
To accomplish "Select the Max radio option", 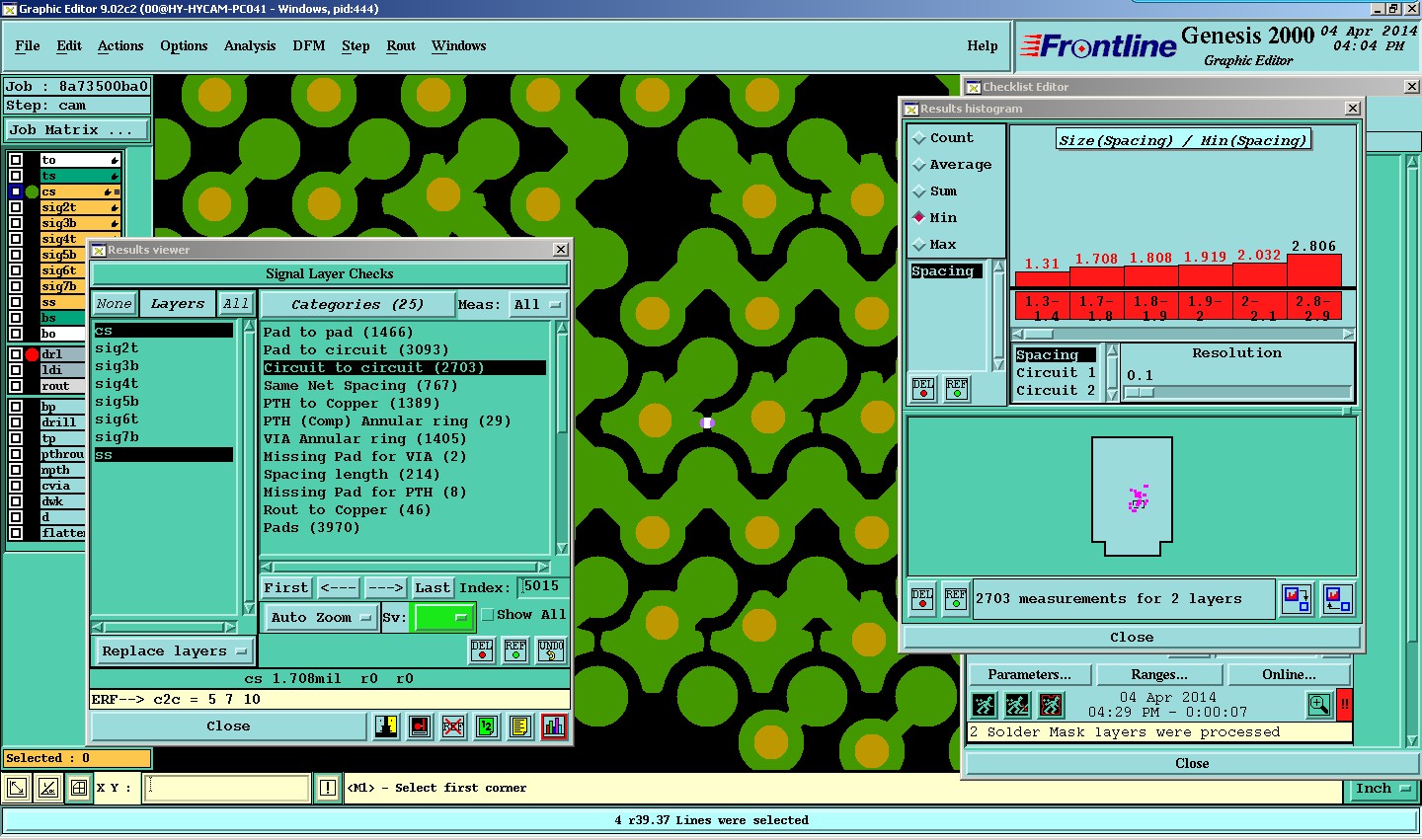I will click(919, 245).
